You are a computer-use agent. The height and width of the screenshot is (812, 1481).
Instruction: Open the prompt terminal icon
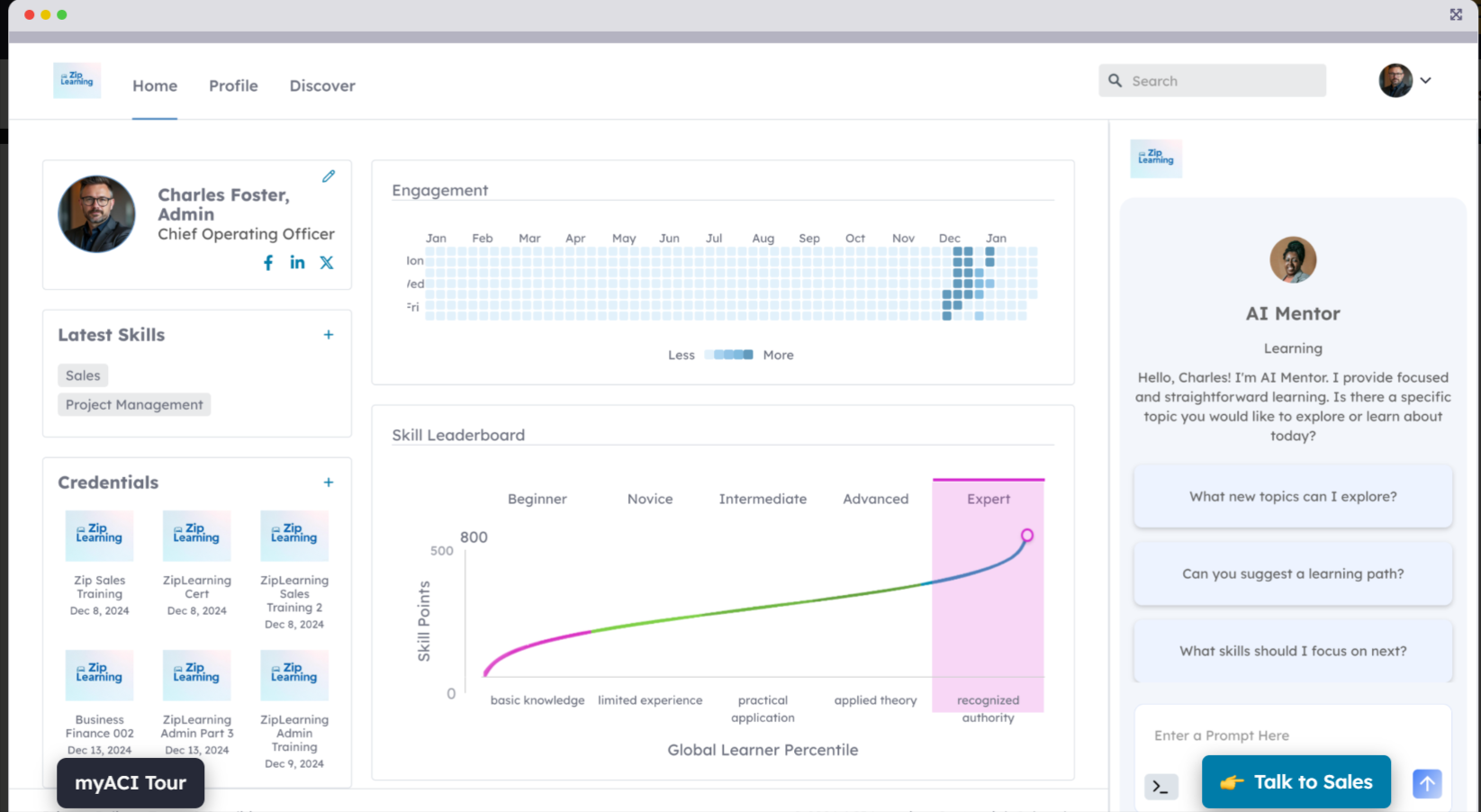click(x=1160, y=787)
